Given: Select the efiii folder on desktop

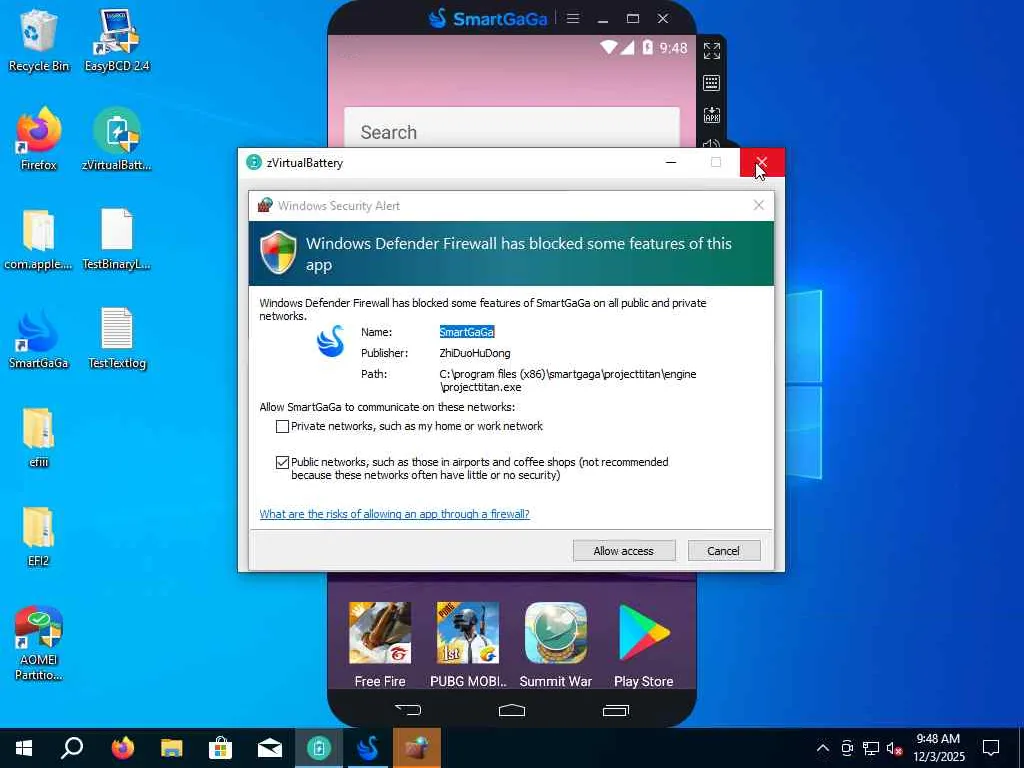Looking at the screenshot, I should [39, 438].
